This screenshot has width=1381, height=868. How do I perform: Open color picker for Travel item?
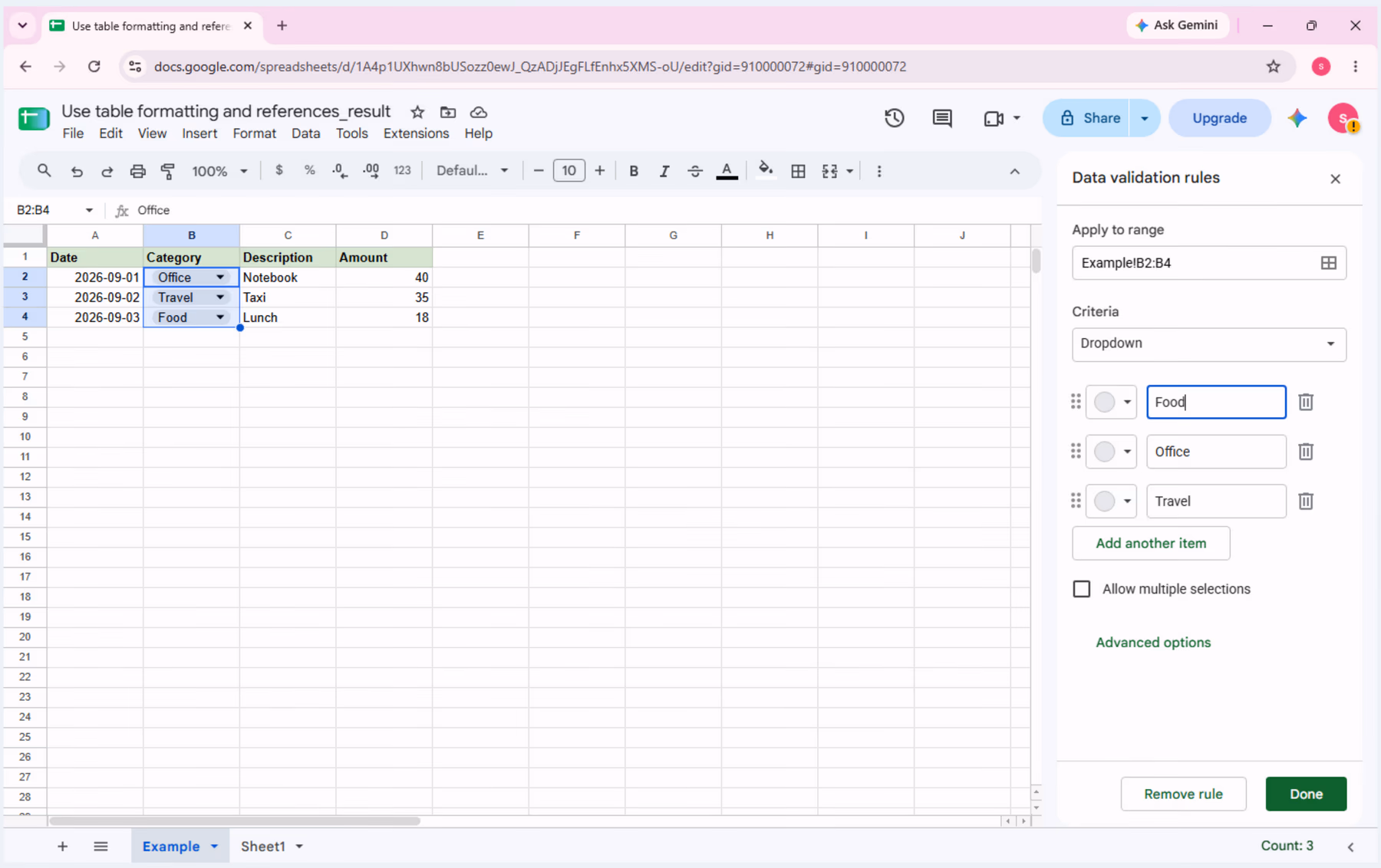(x=1111, y=501)
